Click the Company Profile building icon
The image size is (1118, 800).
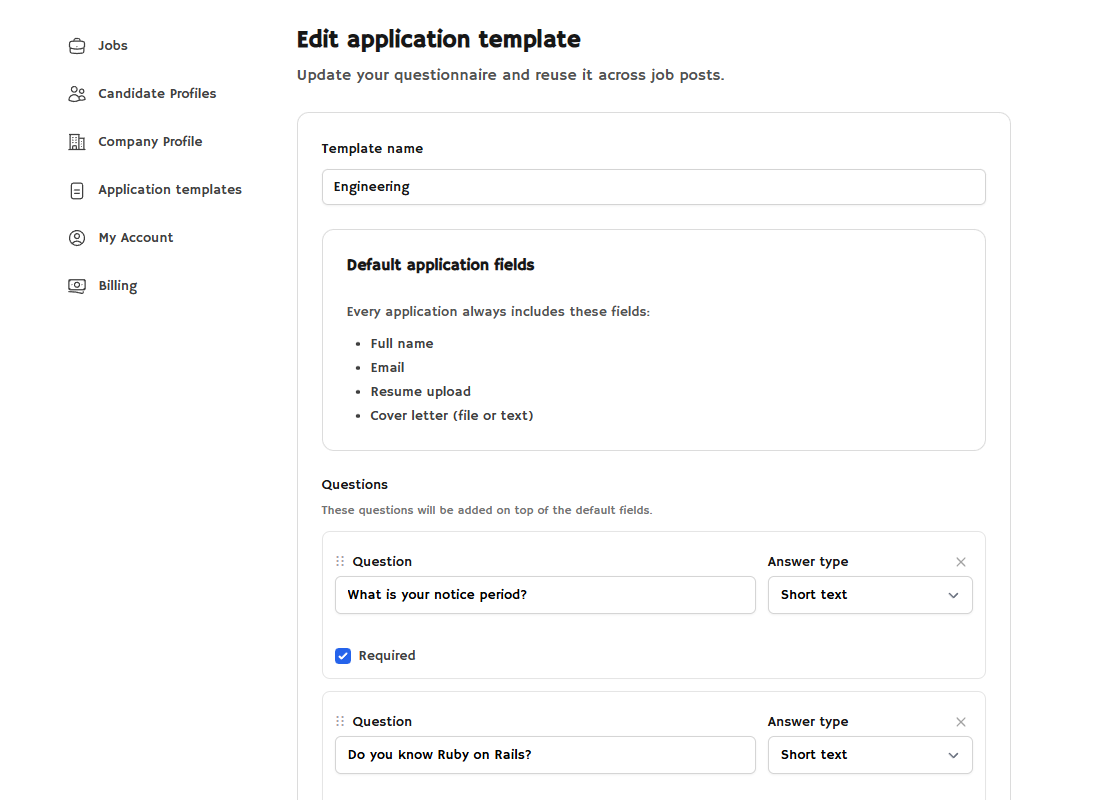pyautogui.click(x=76, y=141)
